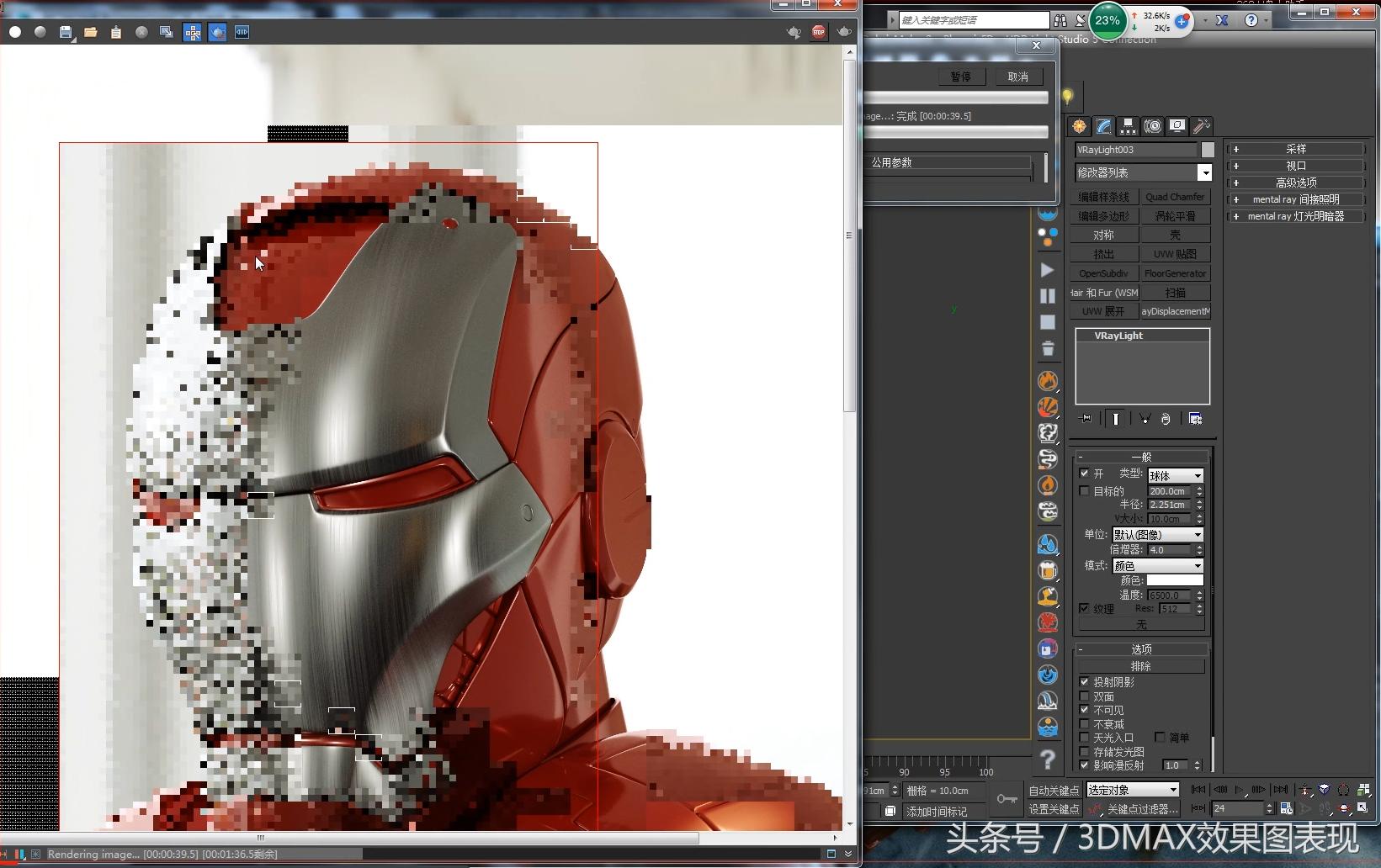1381x868 pixels.
Task: Click the Pin Stack icon under modifier stack
Action: [x=1086, y=419]
